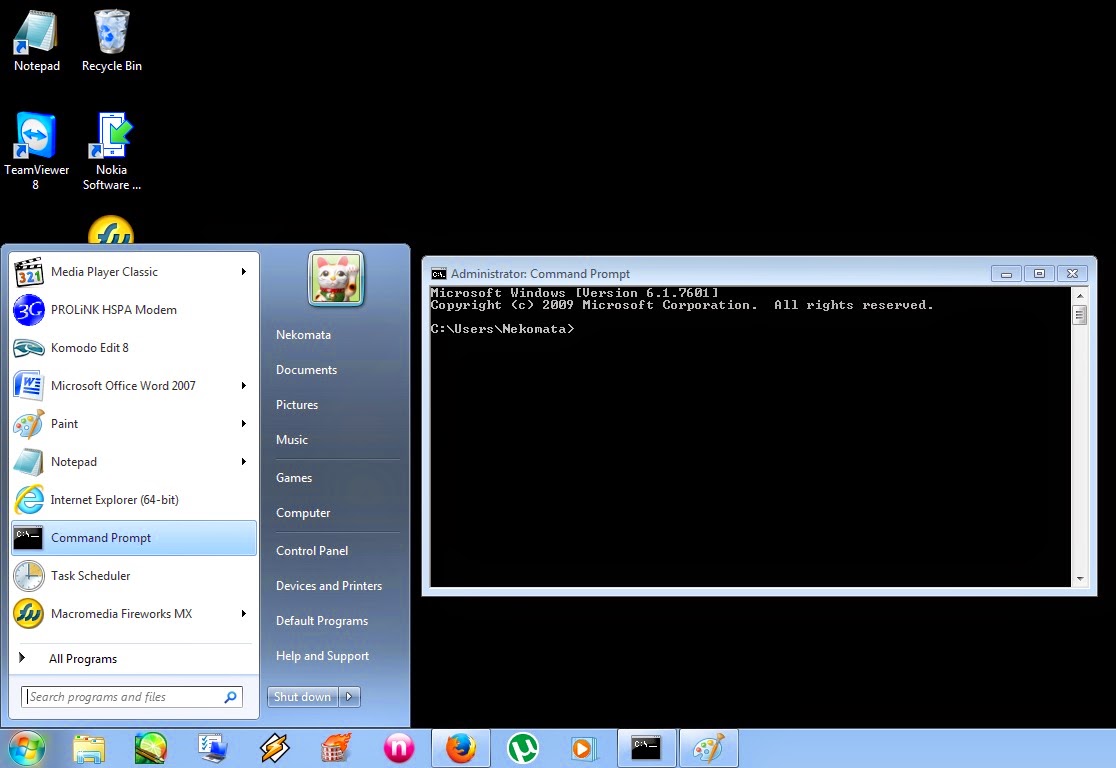Expand Paint recent files arrow
The image size is (1116, 768).
(243, 424)
